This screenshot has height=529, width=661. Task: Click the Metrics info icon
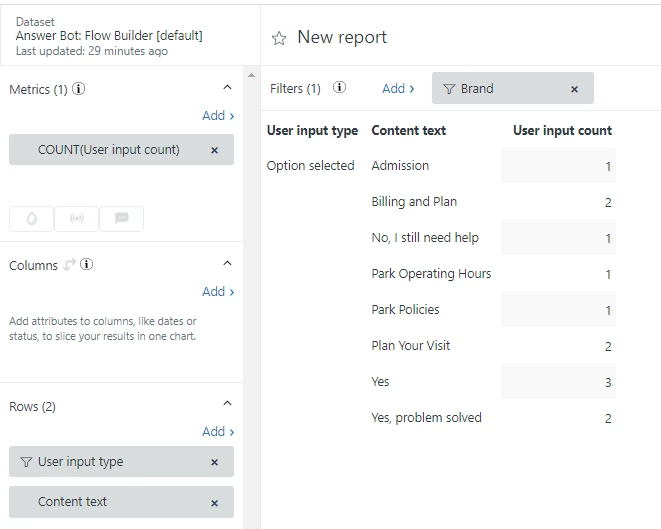tap(79, 89)
